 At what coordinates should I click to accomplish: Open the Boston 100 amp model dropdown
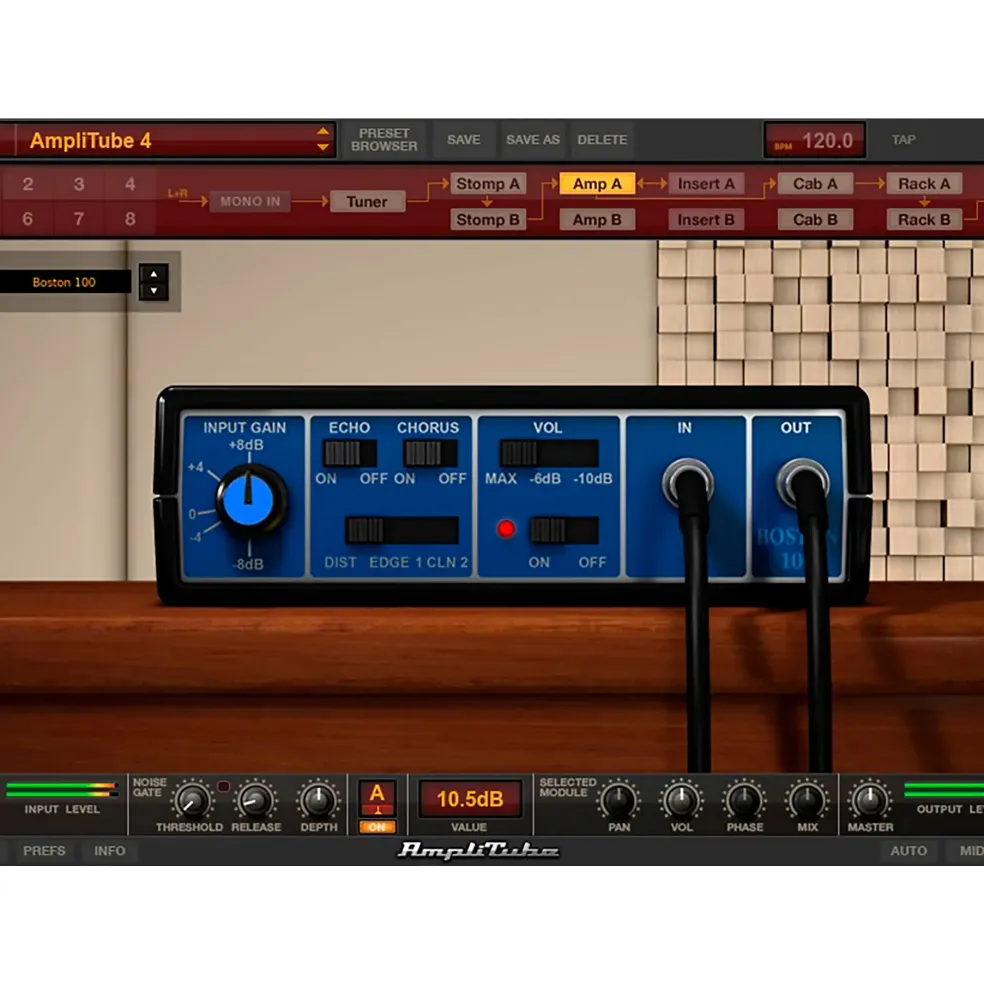coord(65,282)
